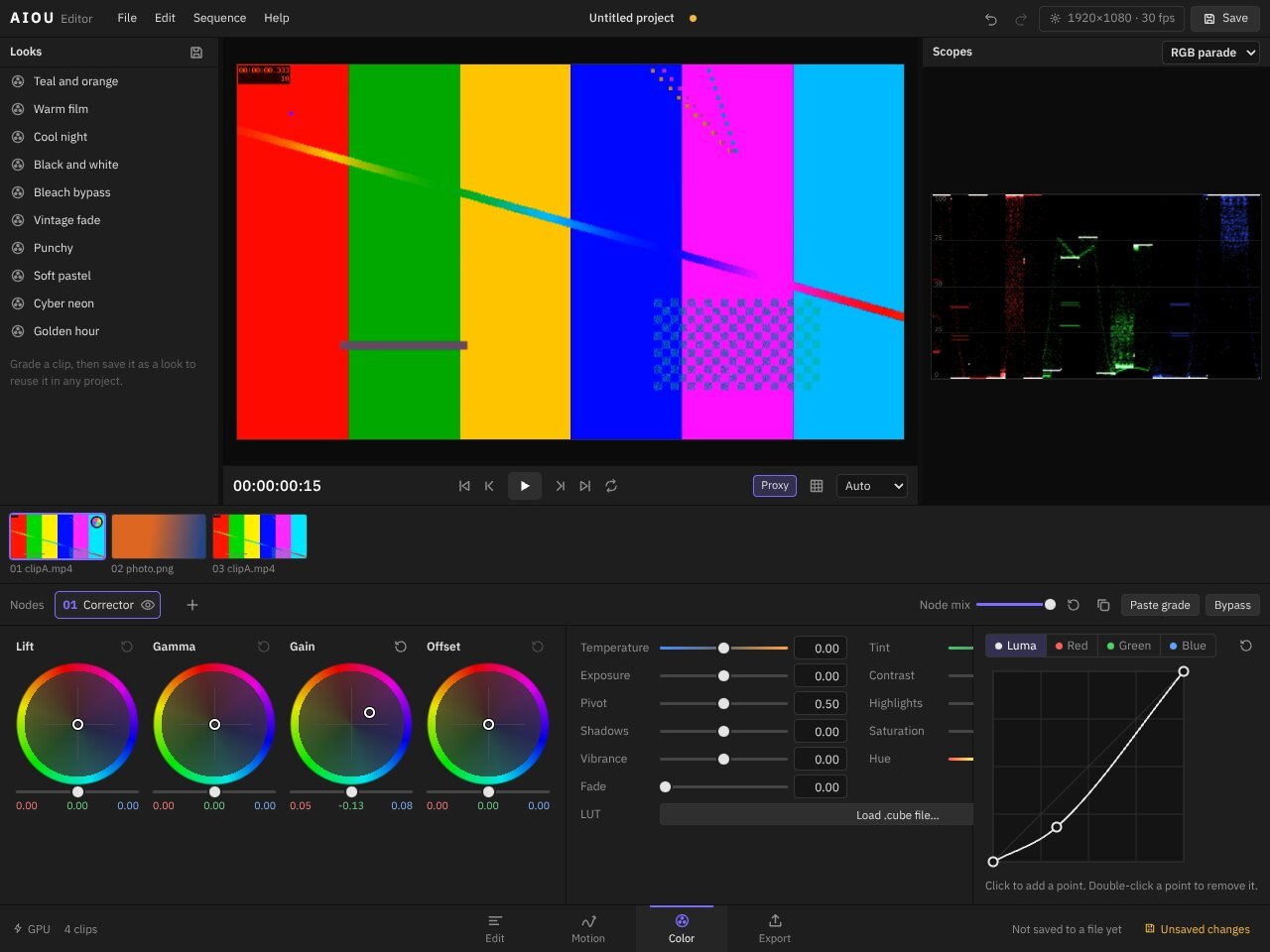
Task: Switch to the Edit workspace tab
Action: [x=495, y=929]
